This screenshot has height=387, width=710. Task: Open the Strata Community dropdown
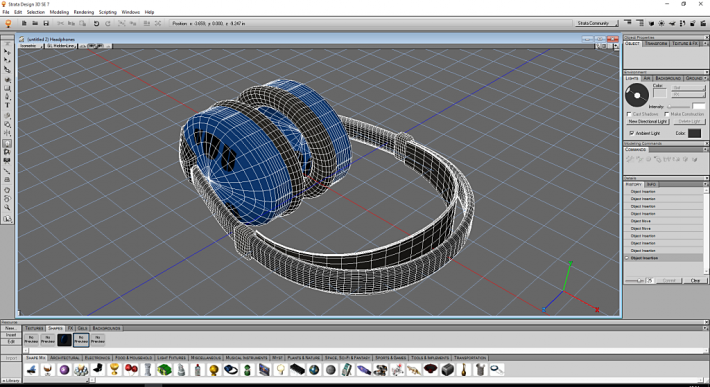coord(596,23)
